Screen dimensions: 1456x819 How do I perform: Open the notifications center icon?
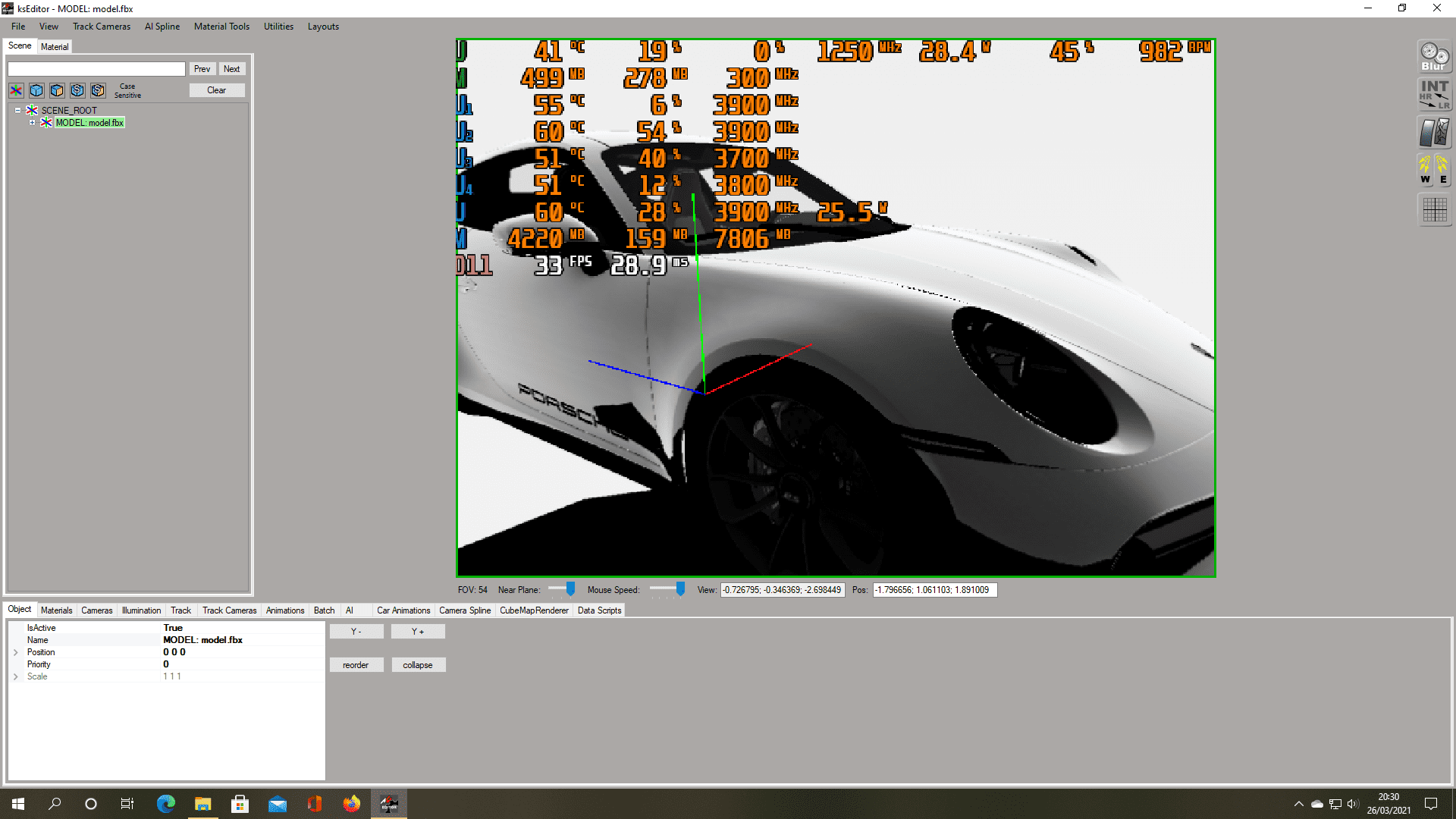coord(1431,804)
